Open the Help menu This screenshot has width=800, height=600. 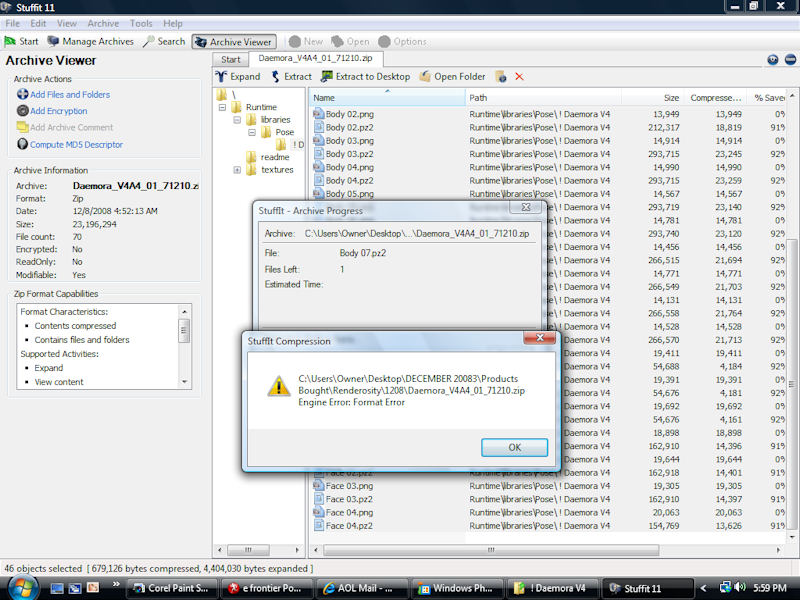tap(172, 23)
